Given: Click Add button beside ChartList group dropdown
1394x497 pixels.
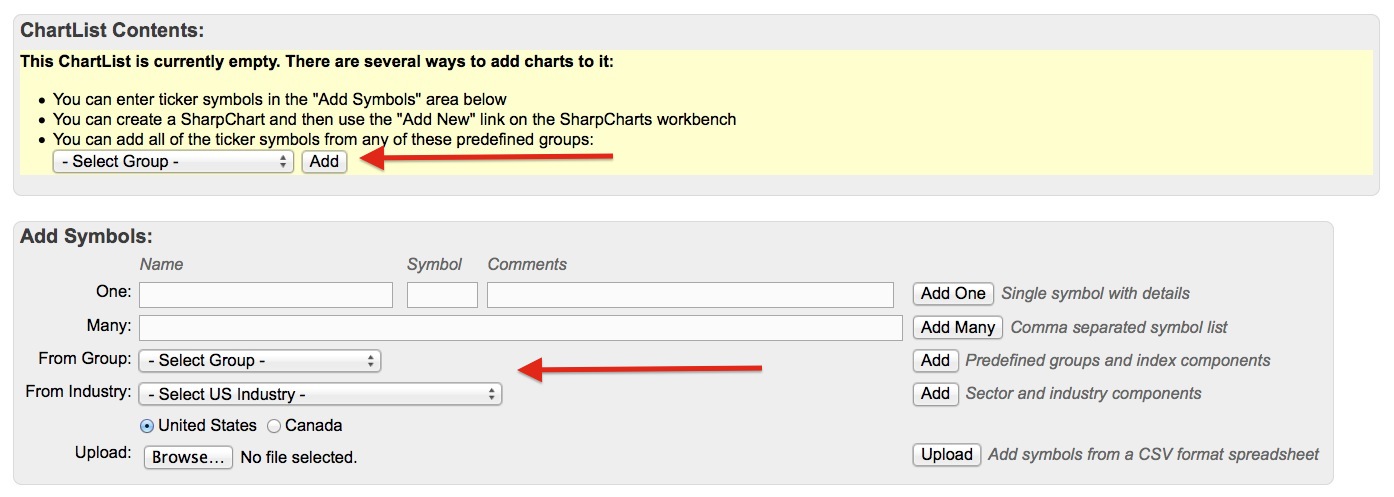Looking at the screenshot, I should click(x=324, y=161).
